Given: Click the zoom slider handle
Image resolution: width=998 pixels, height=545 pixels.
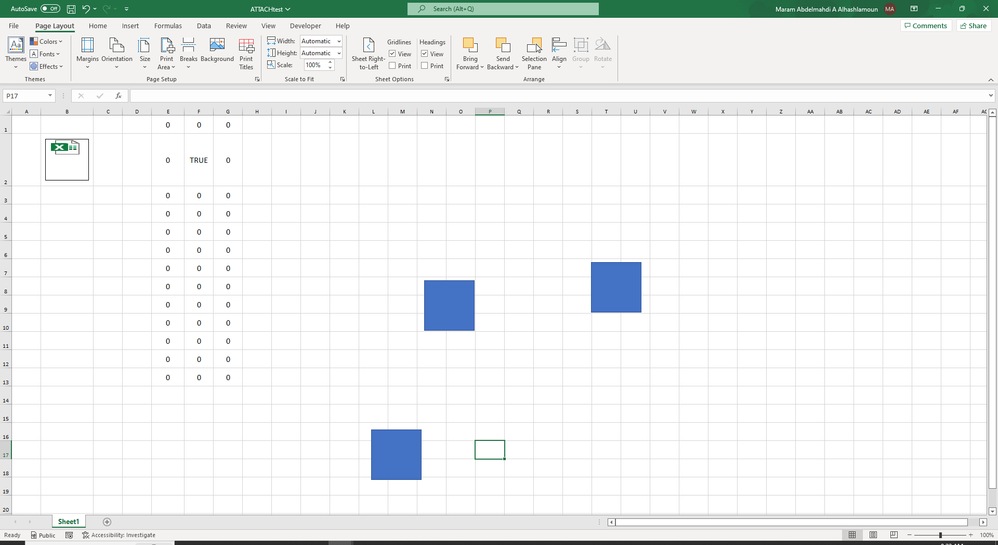Looking at the screenshot, I should 940,535.
